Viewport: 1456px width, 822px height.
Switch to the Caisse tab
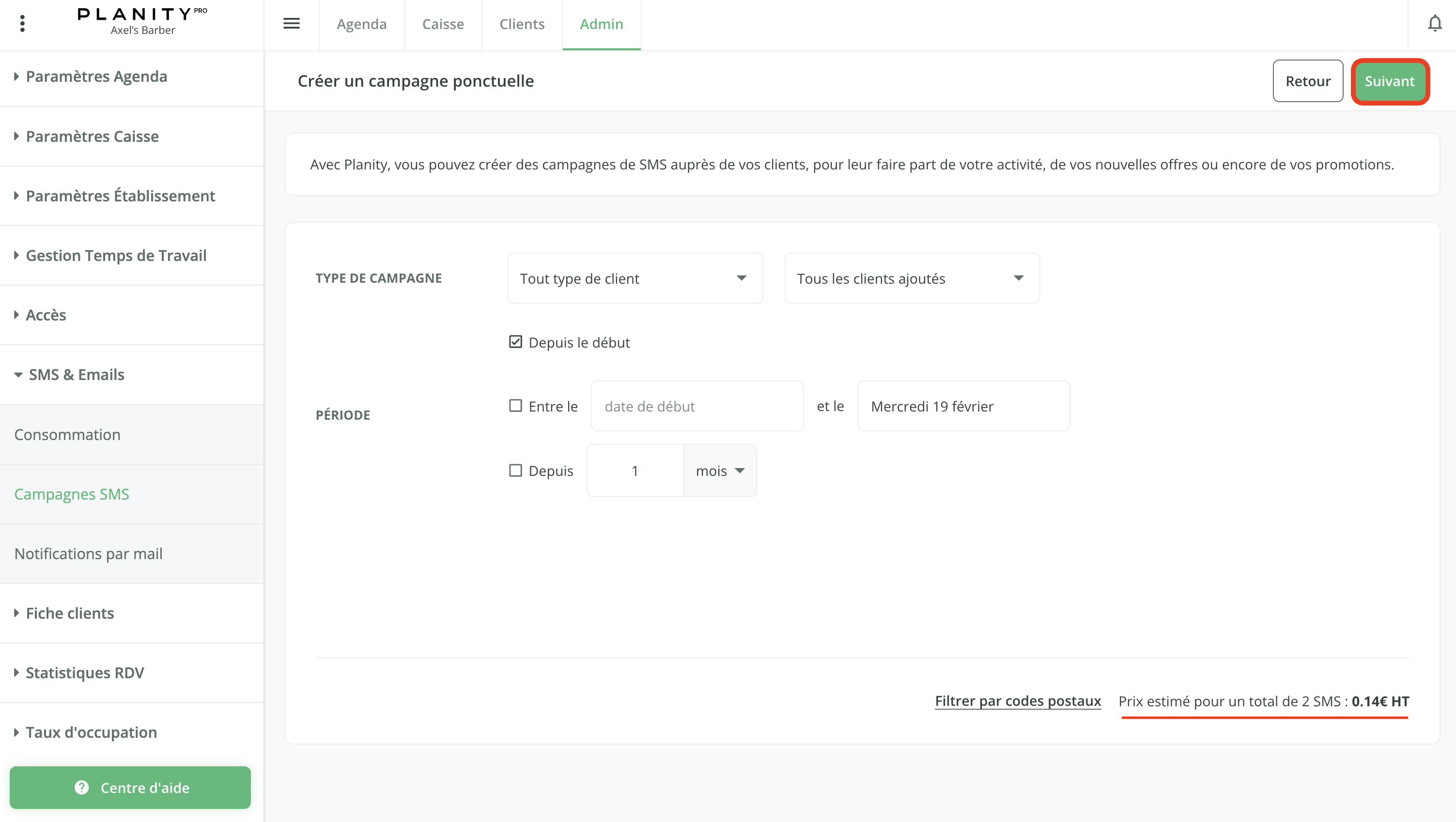[x=443, y=24]
